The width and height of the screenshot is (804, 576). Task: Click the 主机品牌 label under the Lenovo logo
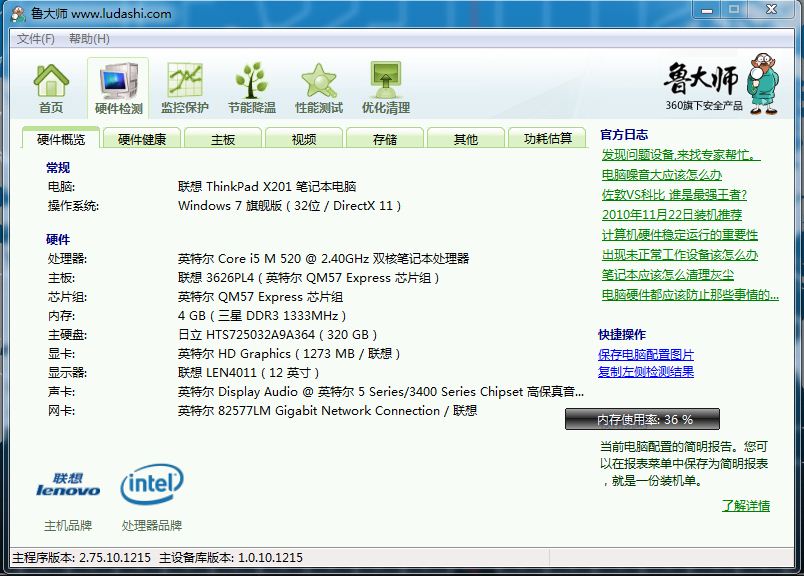tap(68, 526)
